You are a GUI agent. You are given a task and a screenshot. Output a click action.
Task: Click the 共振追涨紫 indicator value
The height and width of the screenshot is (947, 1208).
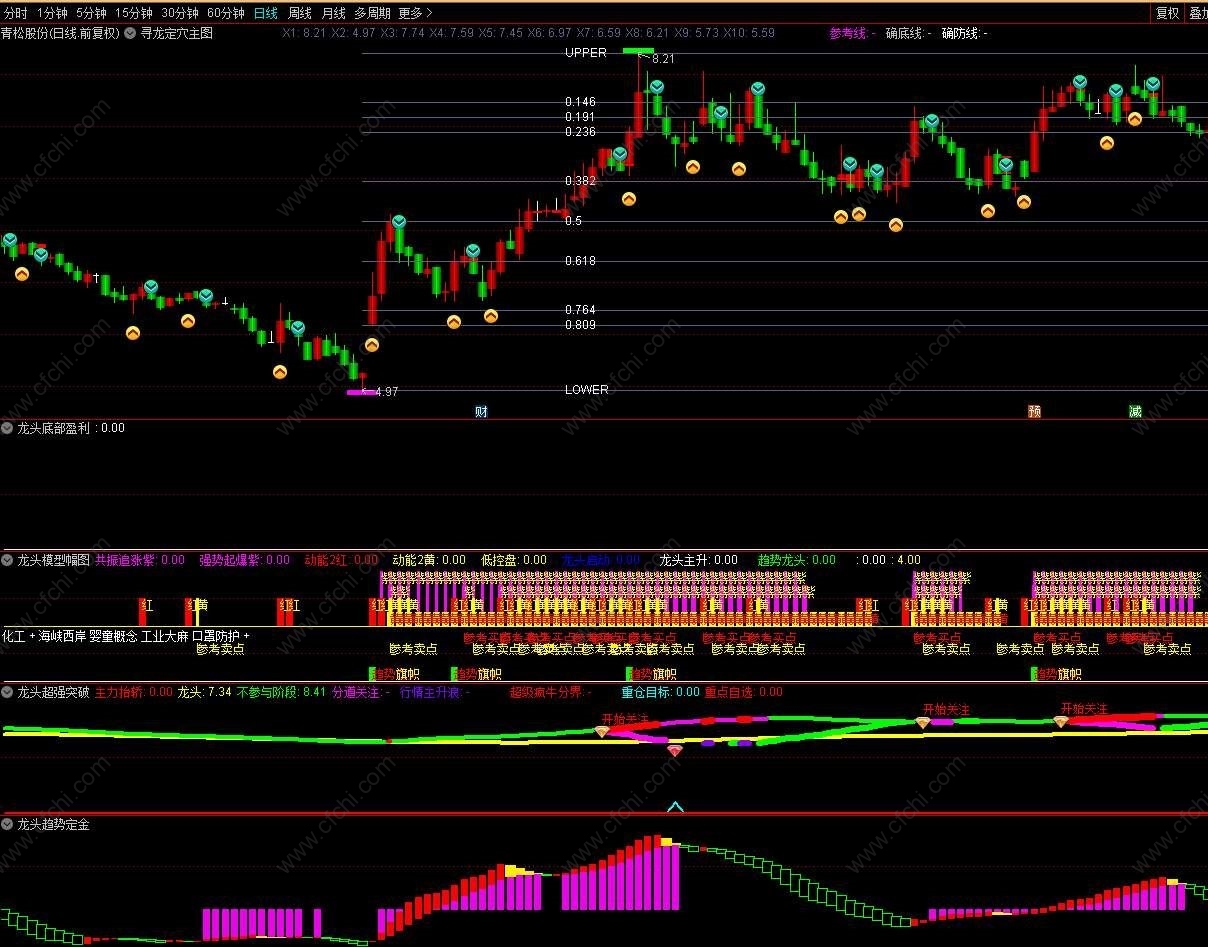(140, 560)
